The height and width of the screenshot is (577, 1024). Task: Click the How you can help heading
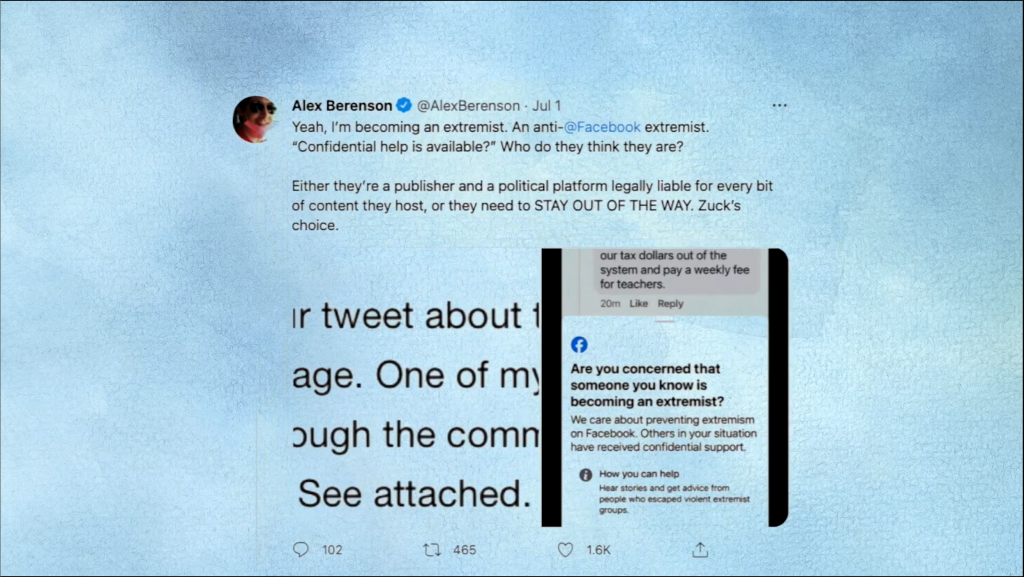point(639,474)
